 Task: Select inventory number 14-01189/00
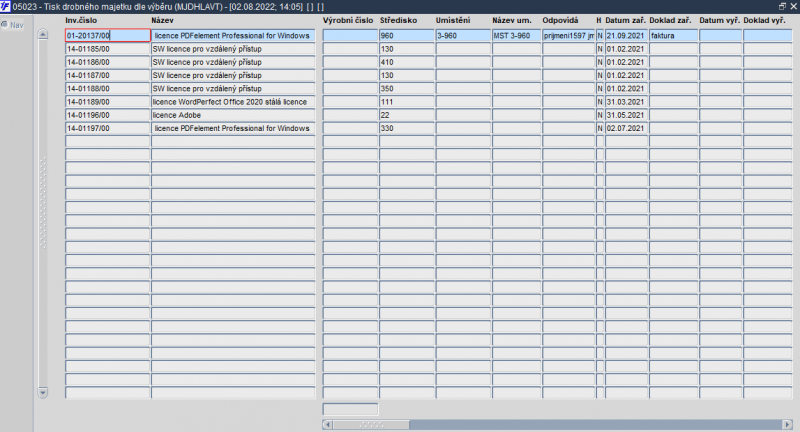pyautogui.click(x=108, y=102)
